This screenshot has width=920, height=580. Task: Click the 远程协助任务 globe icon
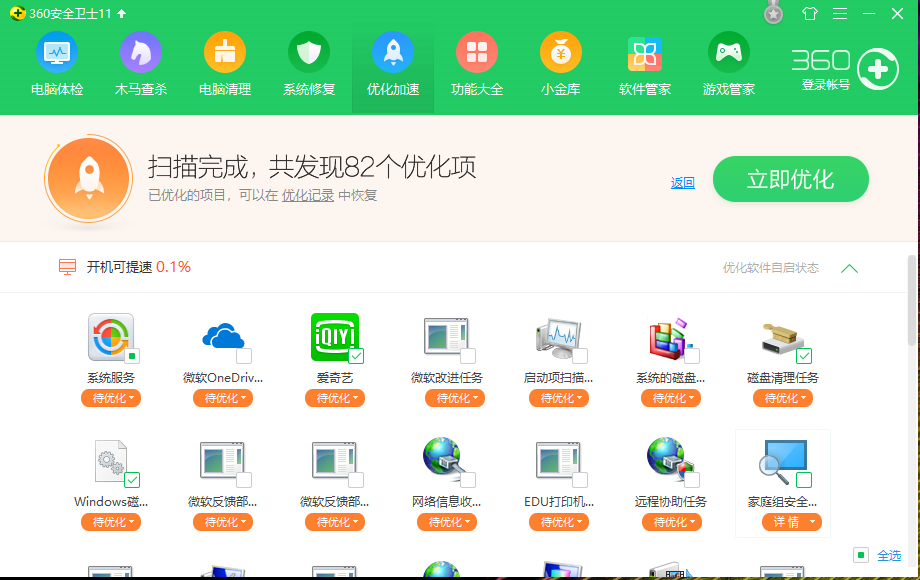coord(669,457)
